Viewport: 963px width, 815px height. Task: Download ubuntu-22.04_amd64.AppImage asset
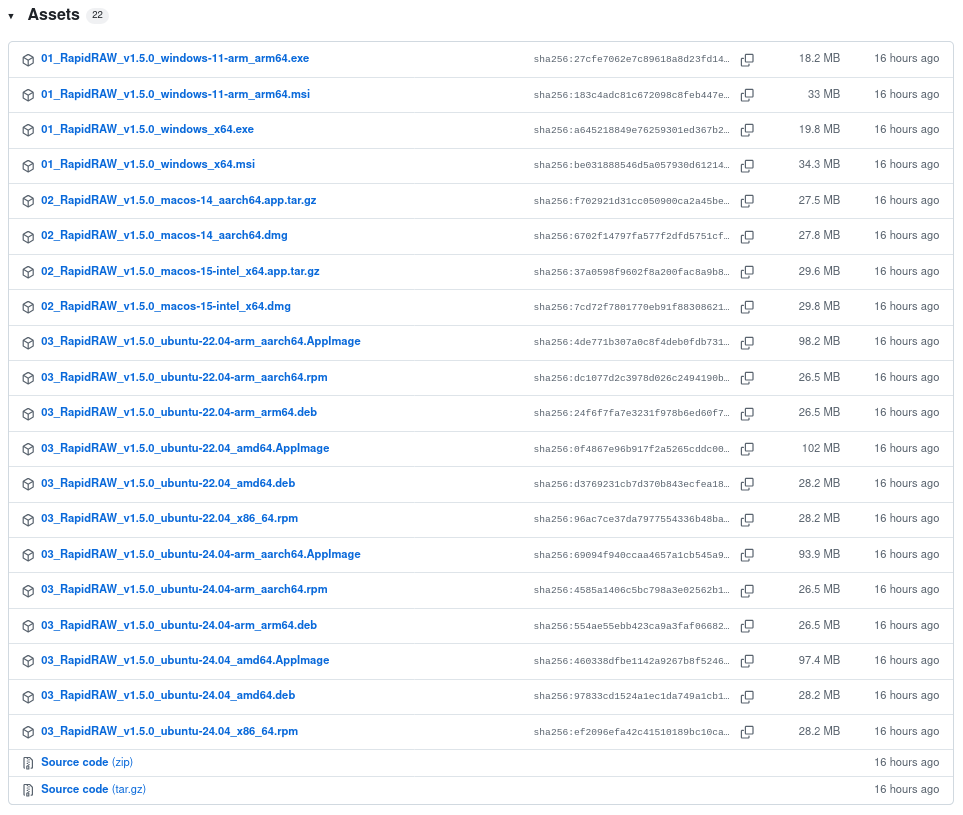coord(185,448)
